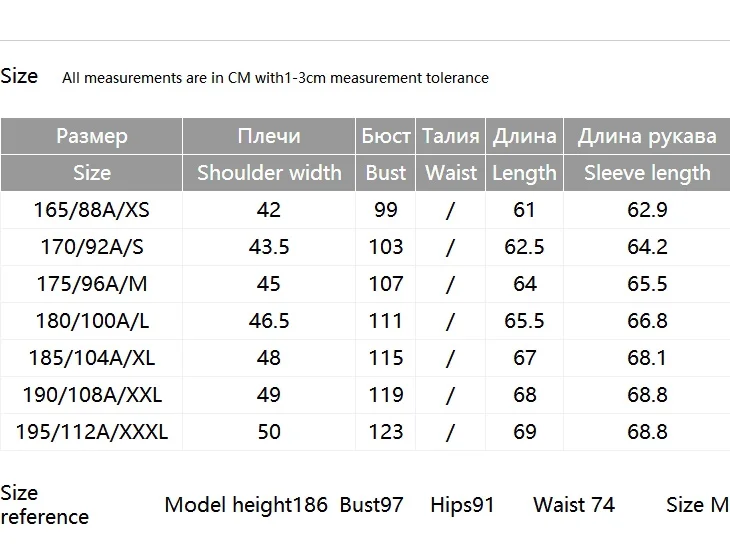This screenshot has height=551, width=730.
Task: Click the 180/100A/L size cell
Action: click(92, 321)
